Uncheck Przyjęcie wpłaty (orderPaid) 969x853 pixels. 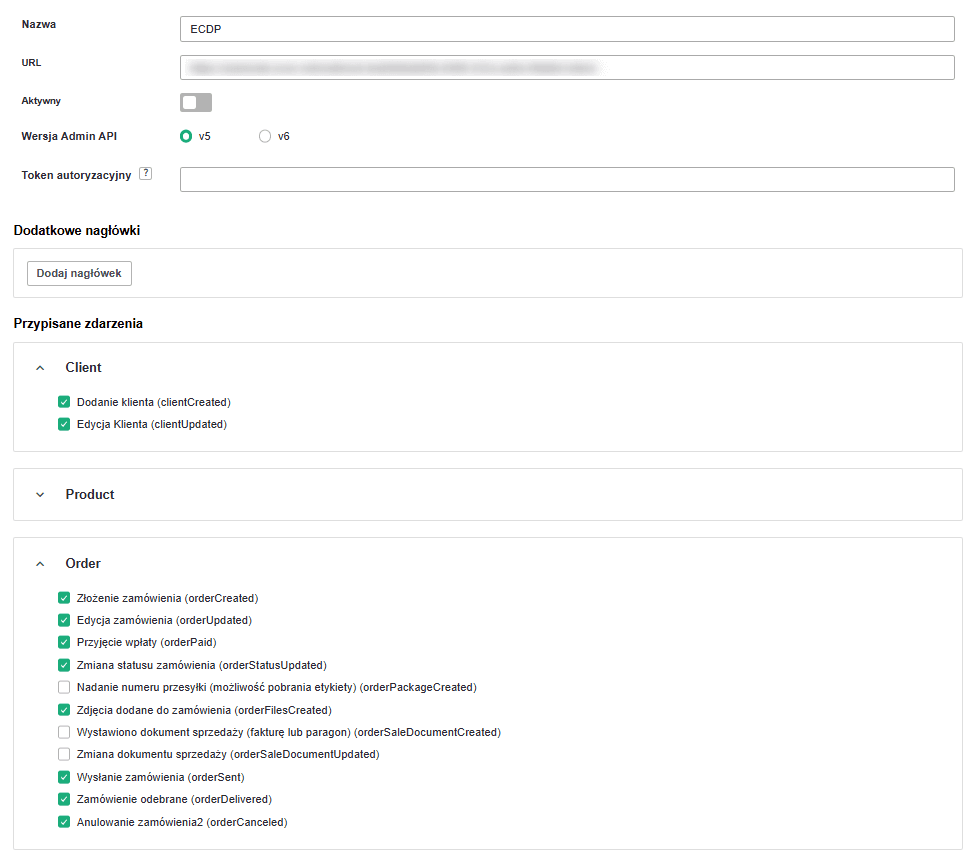point(64,642)
